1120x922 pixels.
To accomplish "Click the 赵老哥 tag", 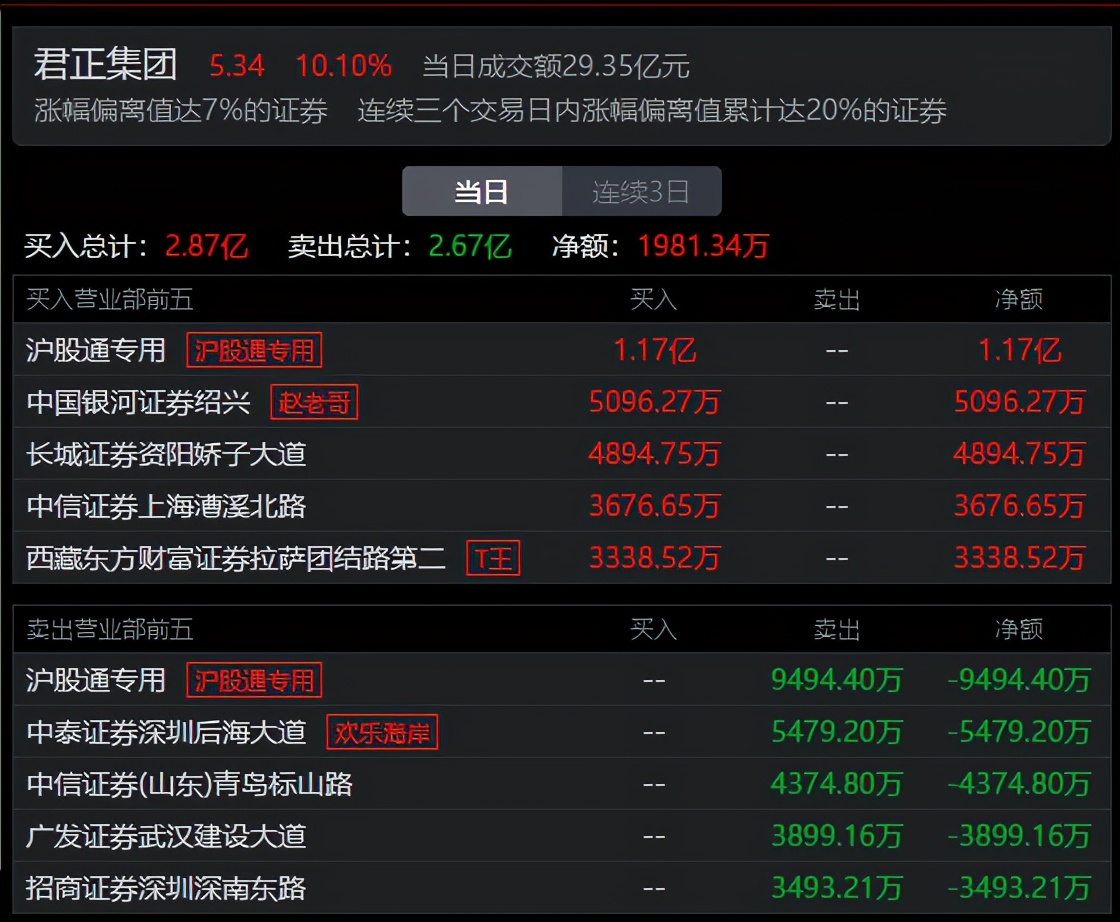I will click(314, 403).
